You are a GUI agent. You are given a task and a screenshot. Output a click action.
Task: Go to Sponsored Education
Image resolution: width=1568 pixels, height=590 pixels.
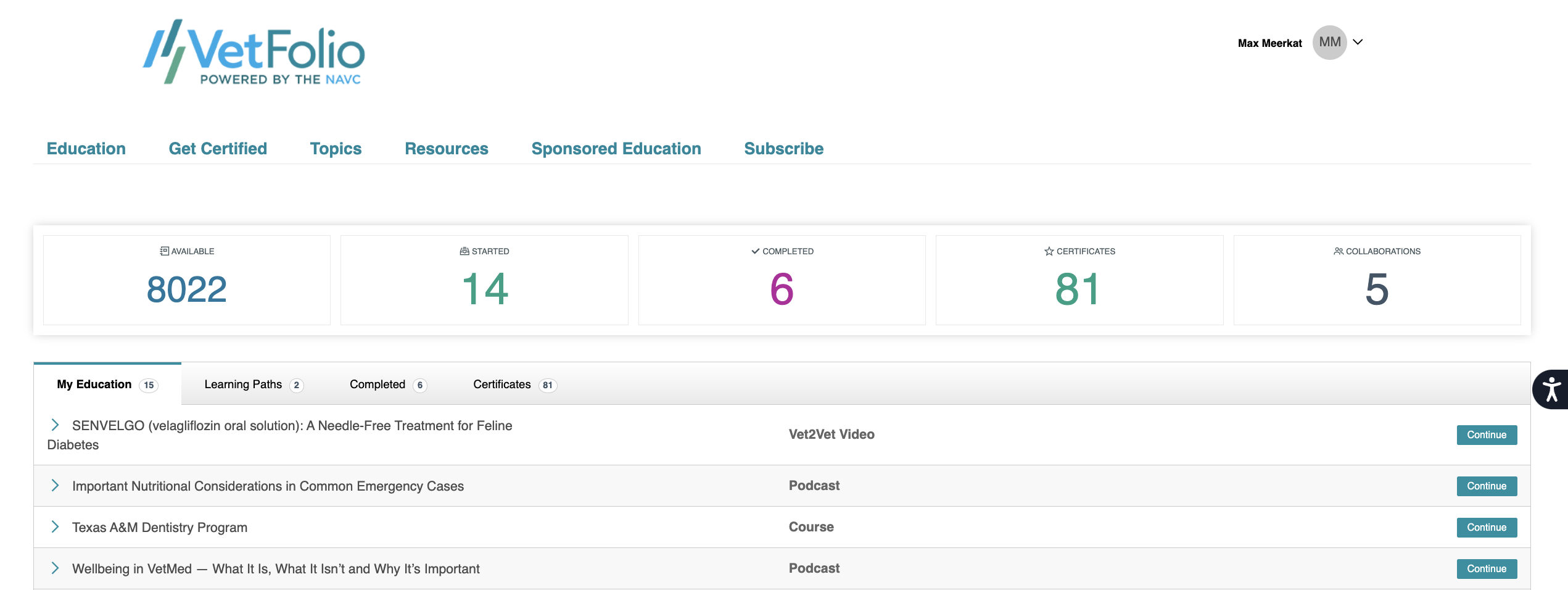[616, 149]
